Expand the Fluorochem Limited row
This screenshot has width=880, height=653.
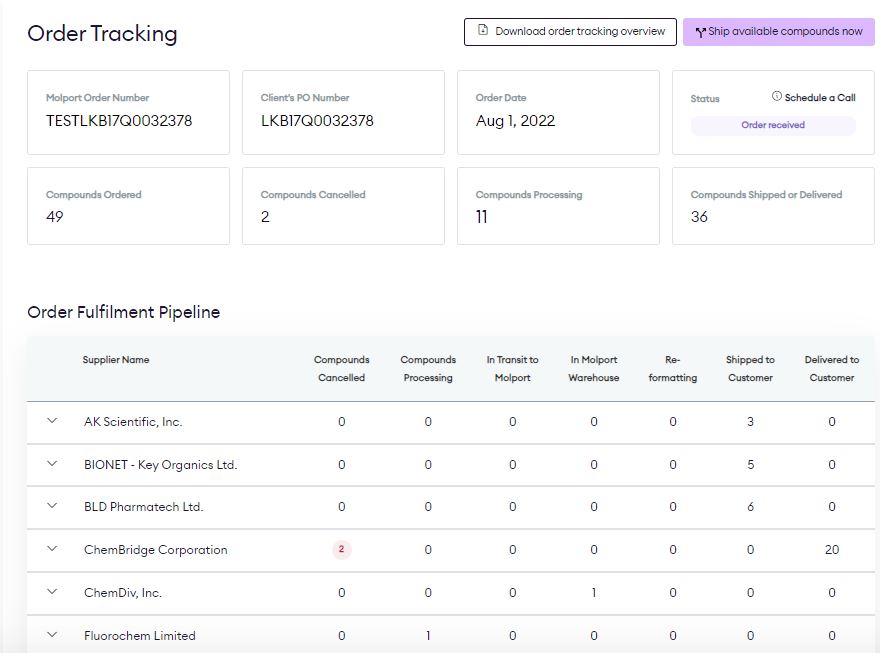coord(52,635)
